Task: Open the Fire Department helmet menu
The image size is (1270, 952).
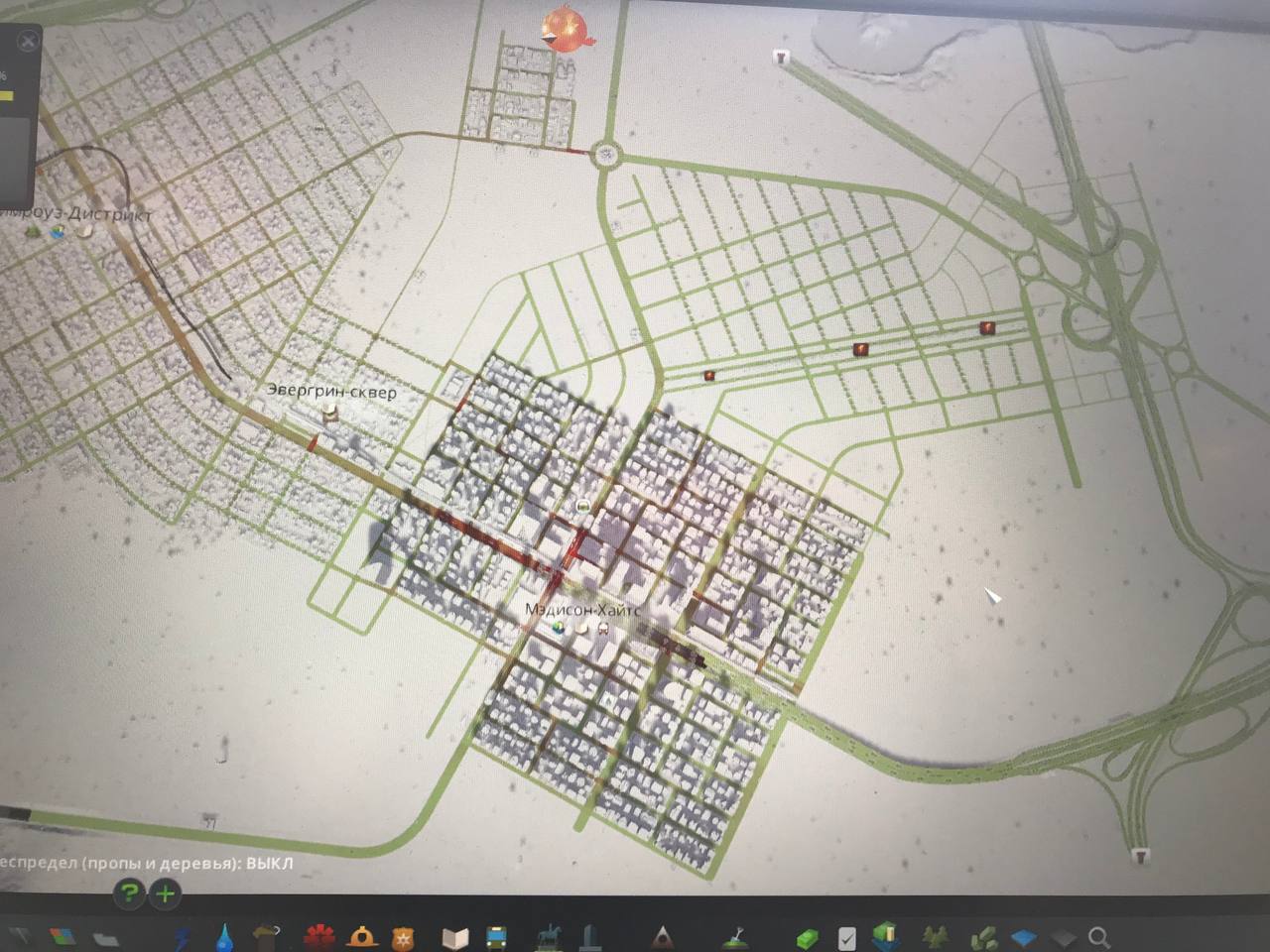Action: [x=362, y=937]
